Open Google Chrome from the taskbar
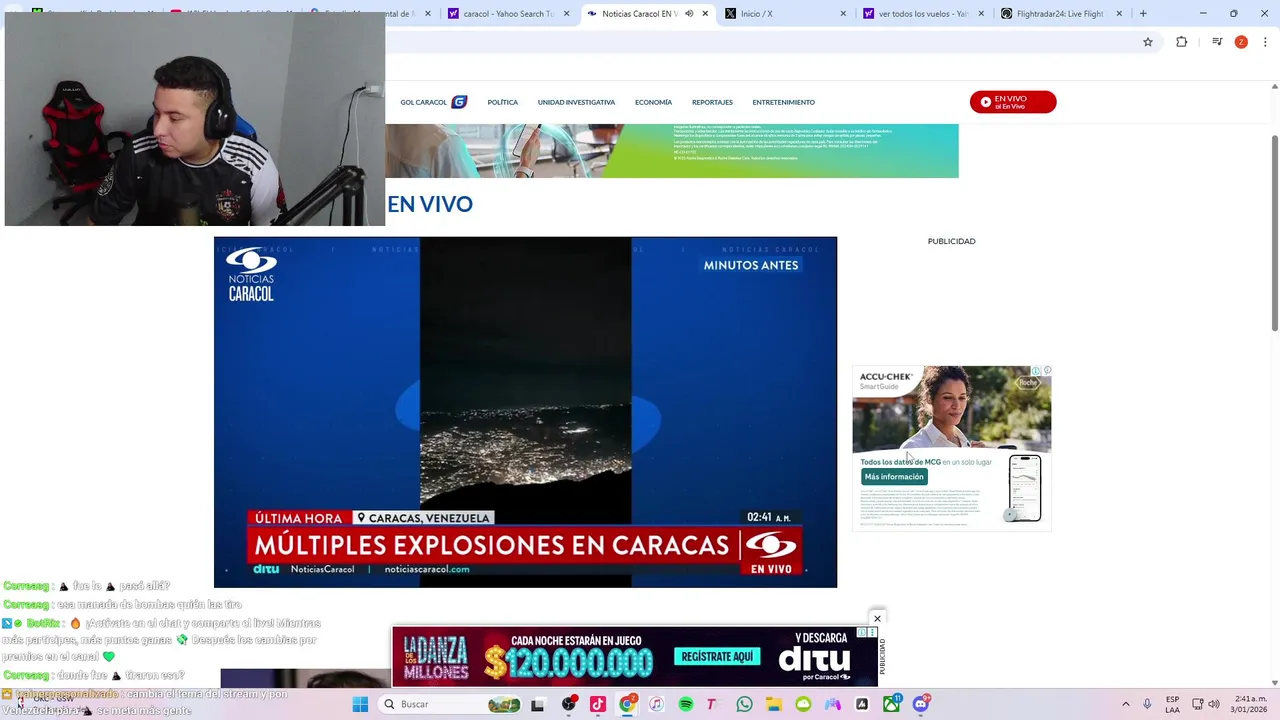Viewport: 1280px width, 720px height. tap(627, 704)
